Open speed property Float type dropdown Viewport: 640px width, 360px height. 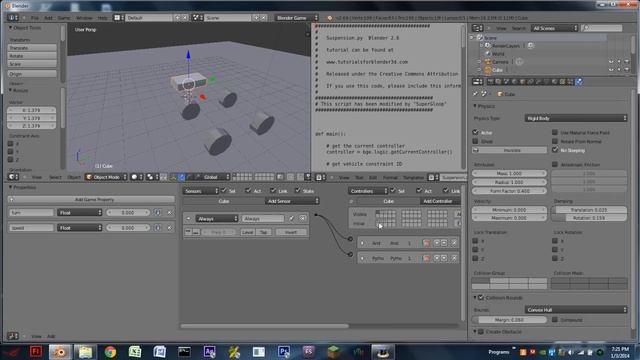coord(80,228)
